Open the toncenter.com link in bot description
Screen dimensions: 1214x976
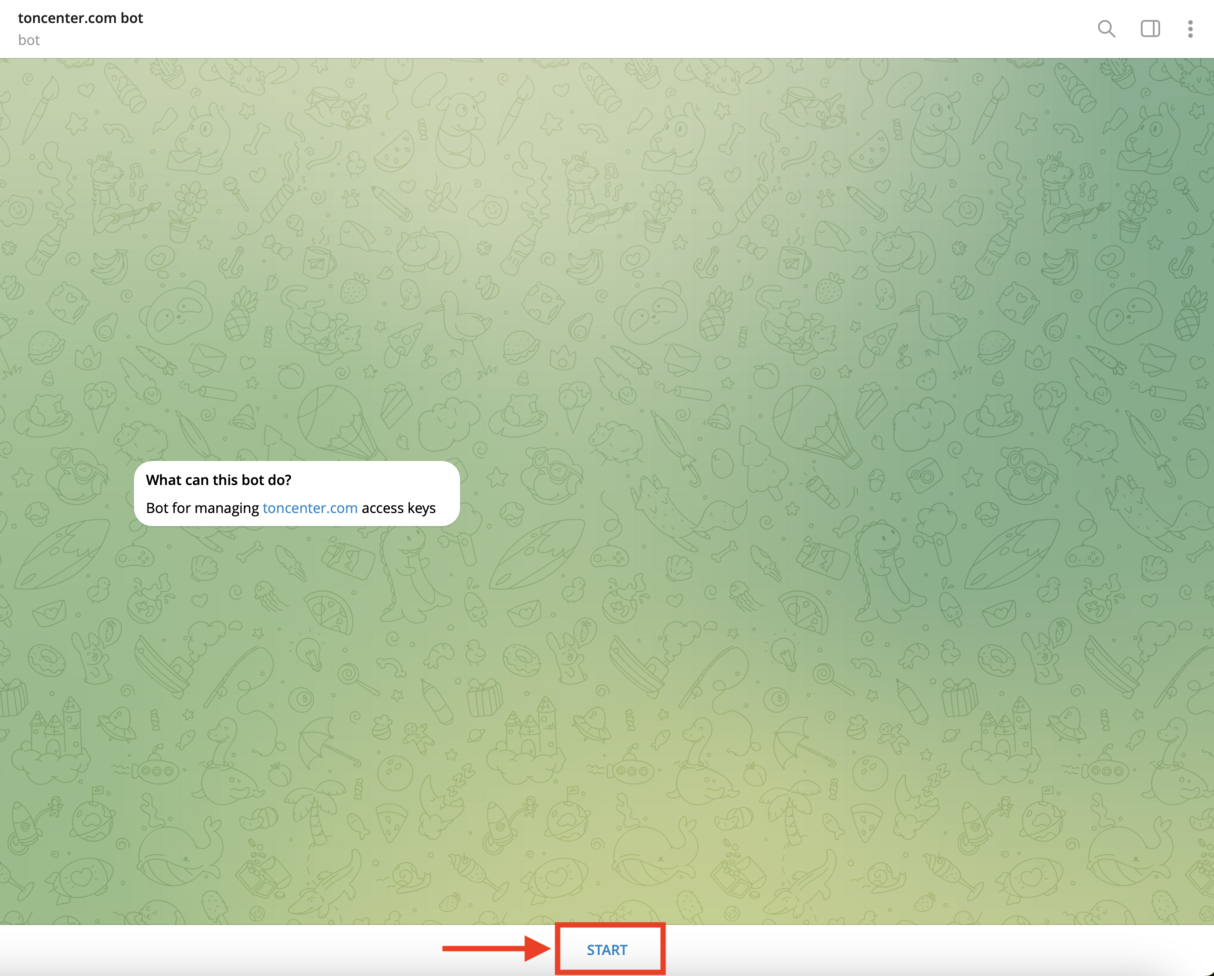tap(310, 508)
